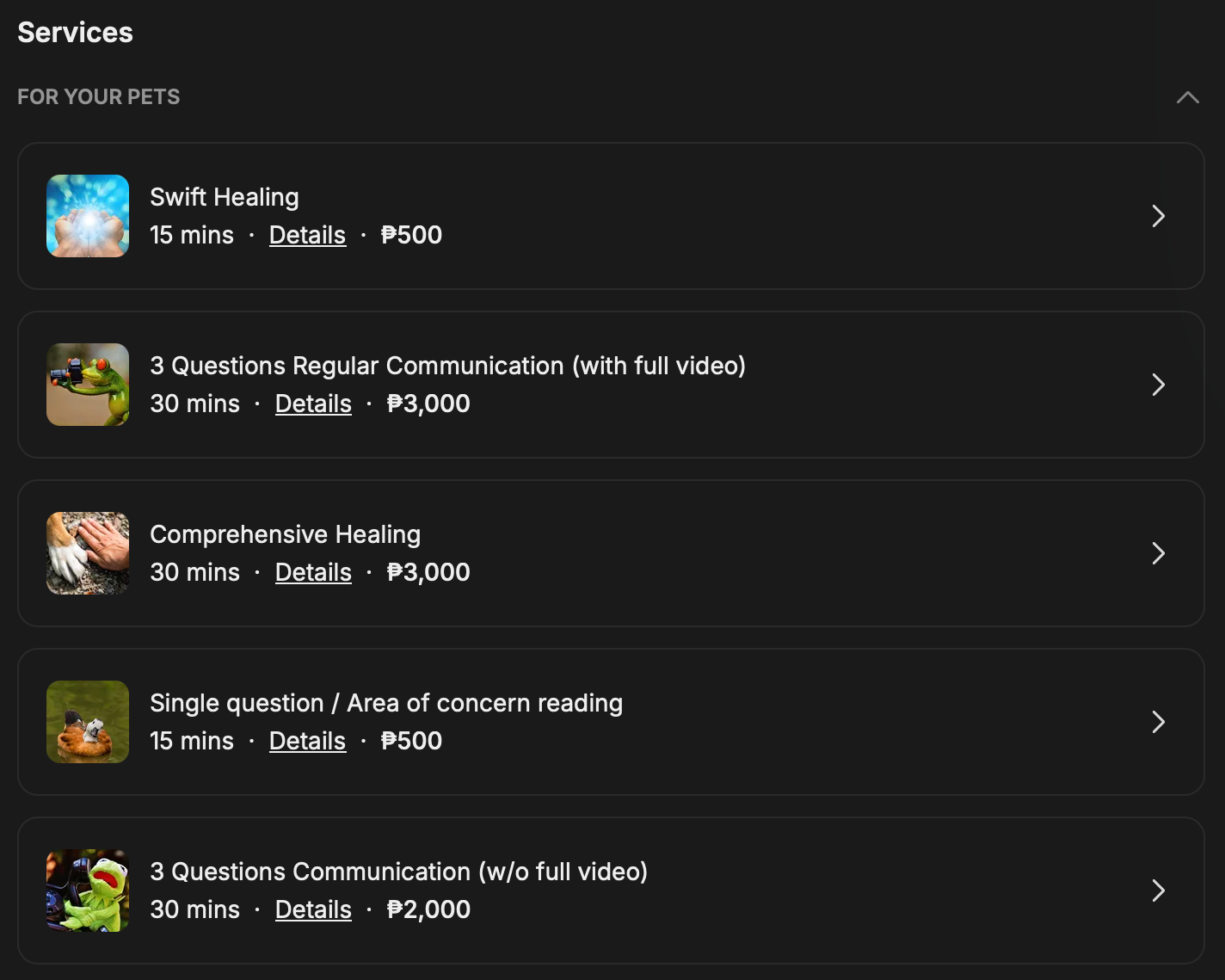This screenshot has width=1225, height=980.
Task: Open the Kermit frog thumbnail for w/o video
Action: coord(88,891)
